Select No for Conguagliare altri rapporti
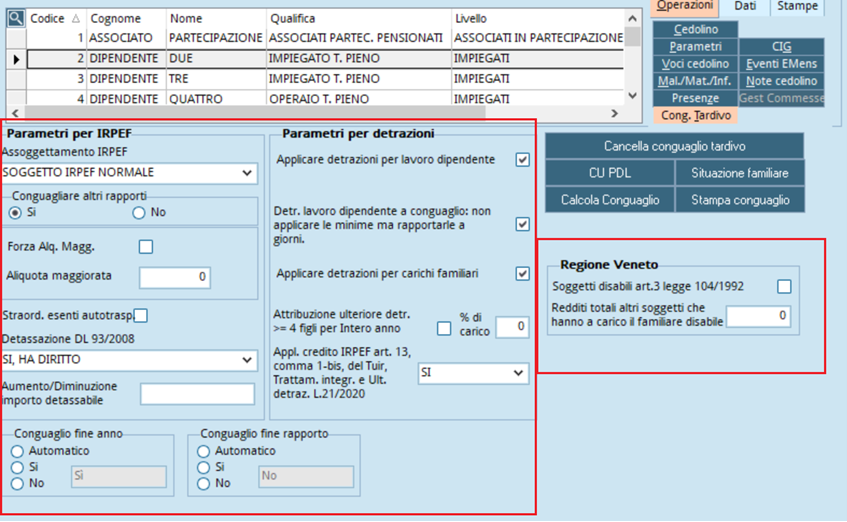Screen dimensions: 847x522 (x=139, y=213)
